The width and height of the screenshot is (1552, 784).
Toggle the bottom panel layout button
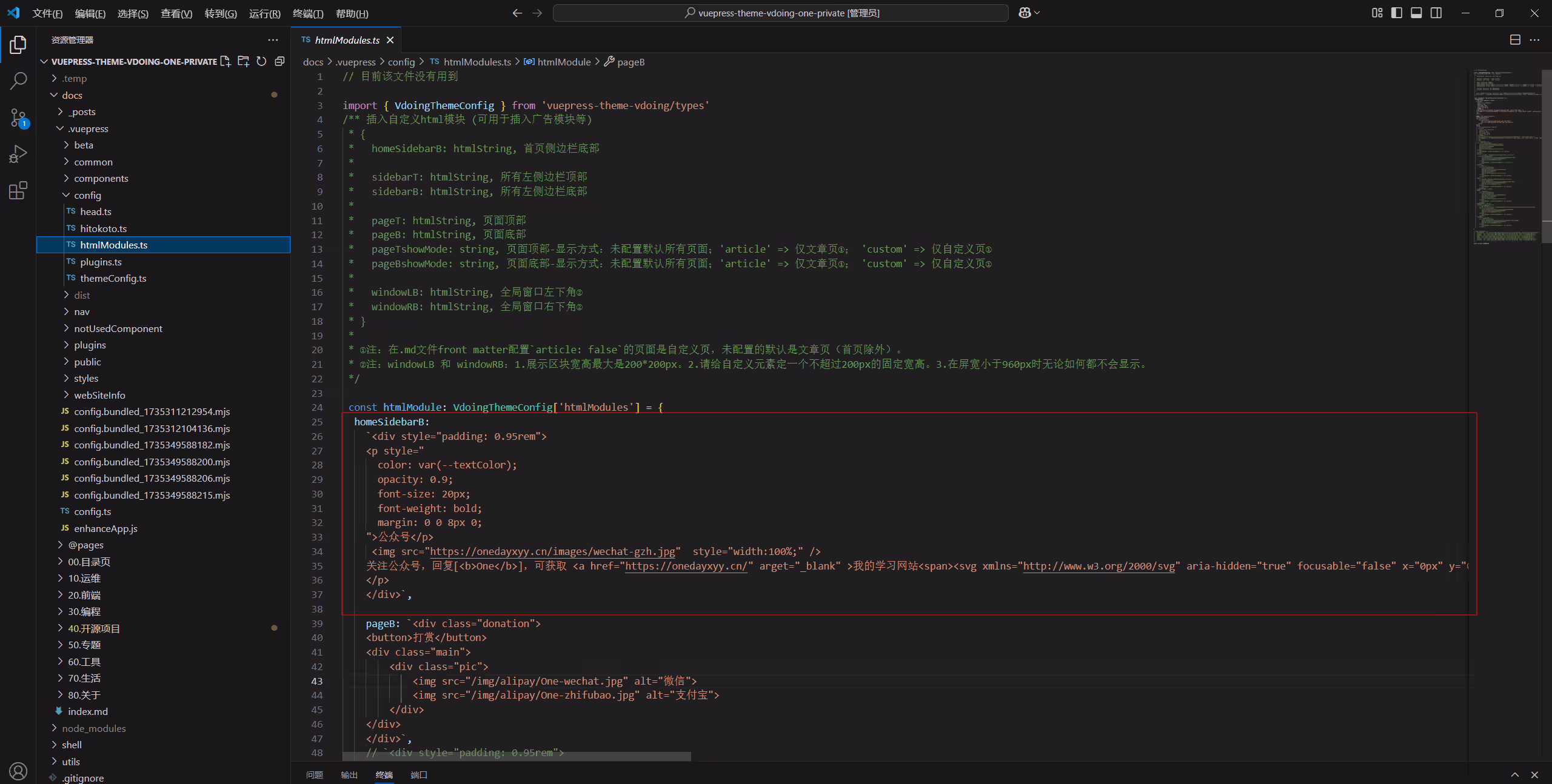(x=1416, y=13)
